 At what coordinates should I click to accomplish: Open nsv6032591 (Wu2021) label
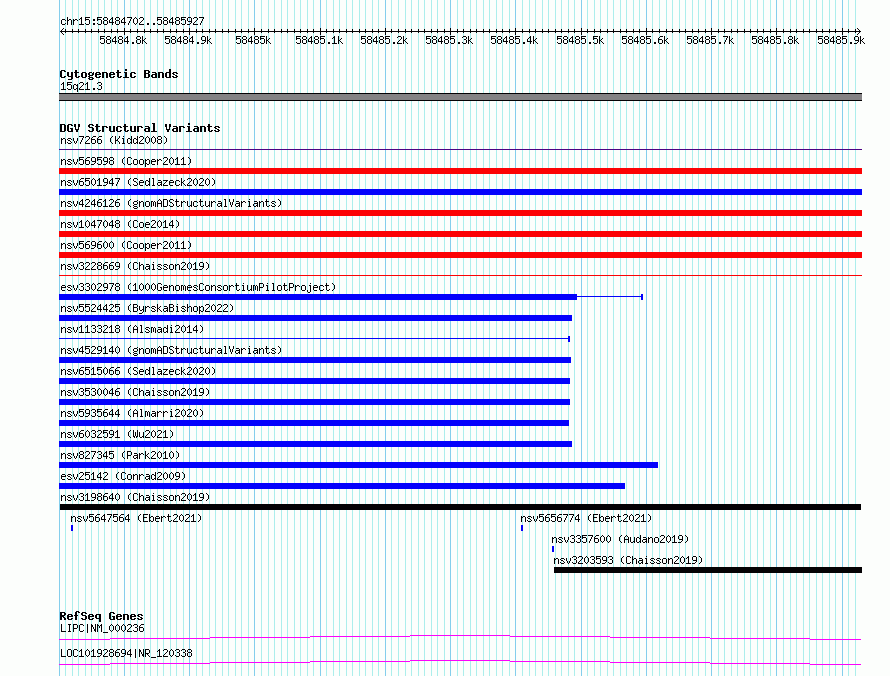[117, 434]
